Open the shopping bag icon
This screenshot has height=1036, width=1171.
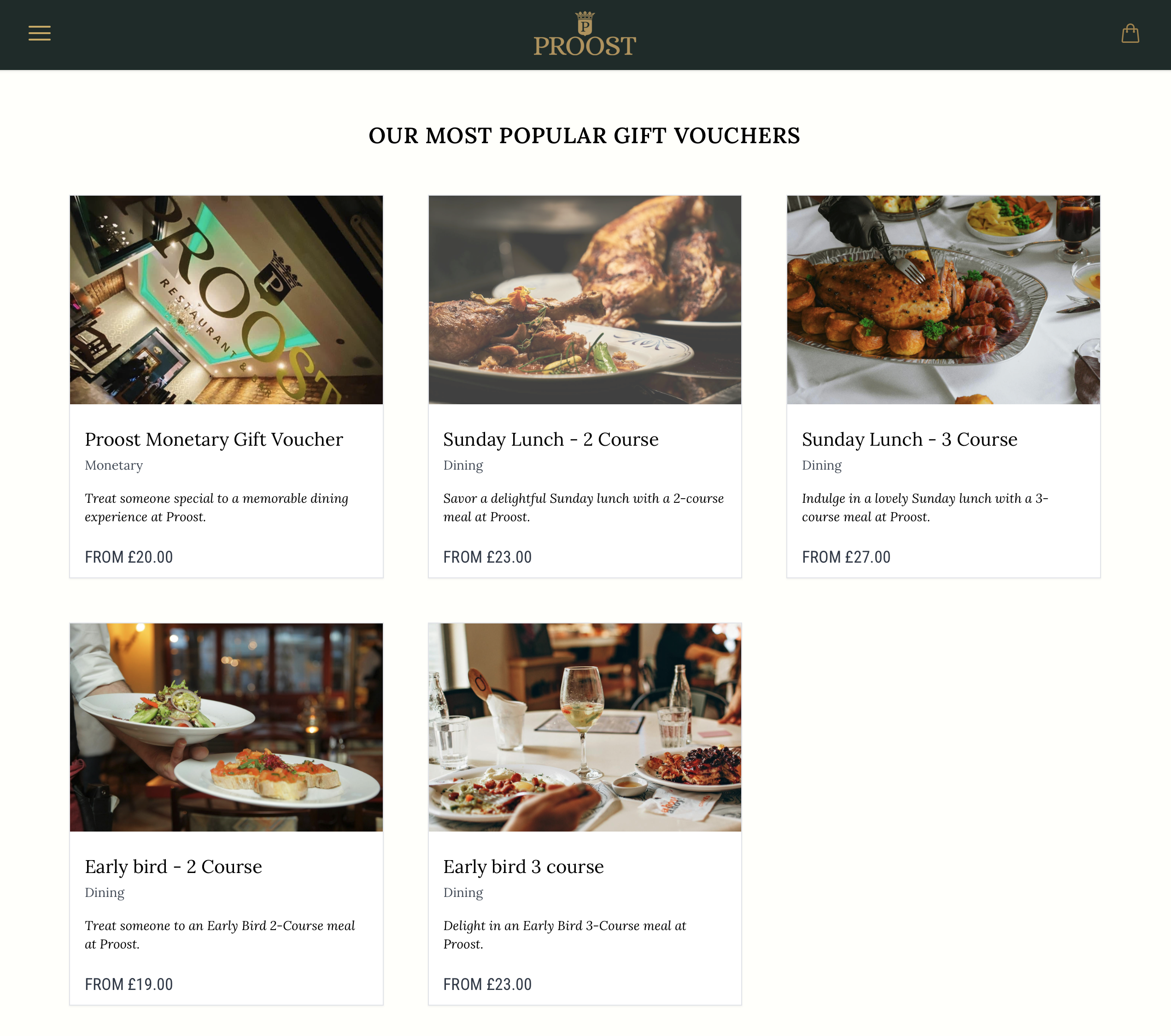coord(1130,33)
